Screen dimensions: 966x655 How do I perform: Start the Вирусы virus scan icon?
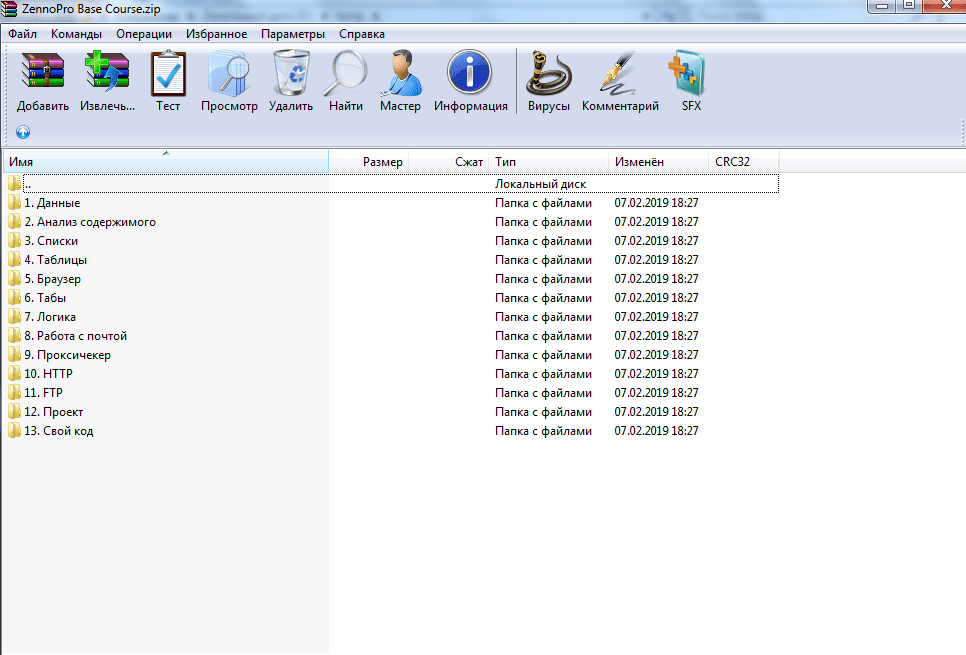point(549,76)
